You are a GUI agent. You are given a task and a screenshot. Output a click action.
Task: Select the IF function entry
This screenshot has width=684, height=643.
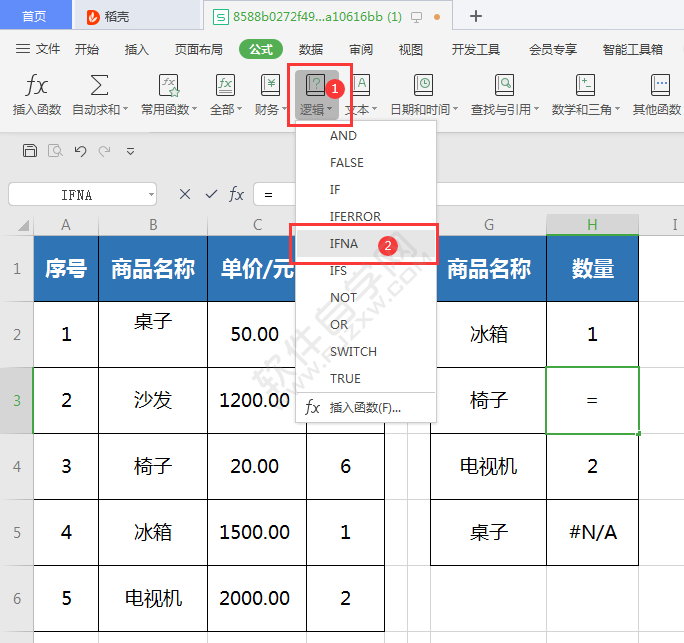click(x=366, y=190)
